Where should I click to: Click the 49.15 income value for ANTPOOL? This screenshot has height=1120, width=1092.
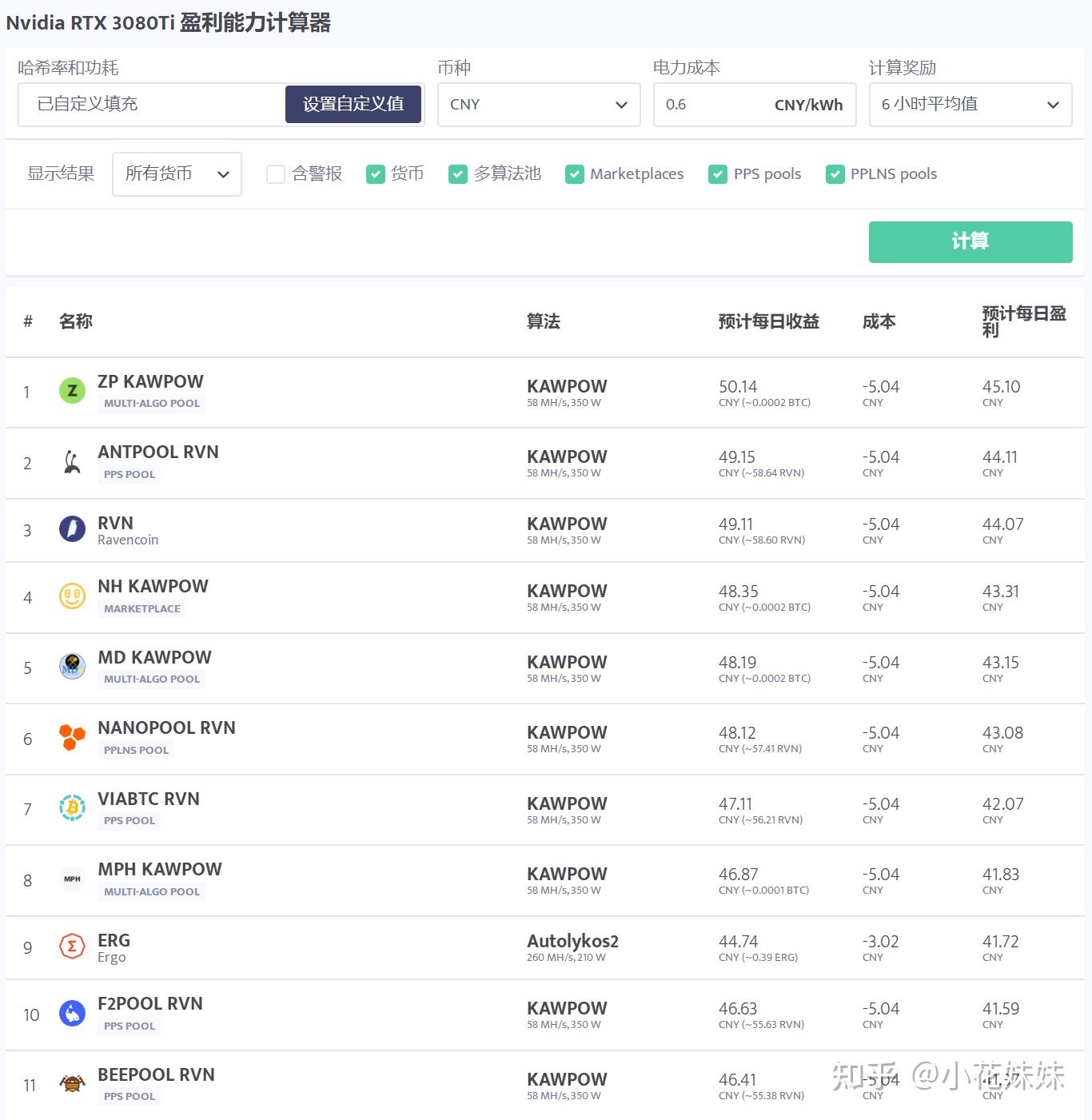click(736, 457)
